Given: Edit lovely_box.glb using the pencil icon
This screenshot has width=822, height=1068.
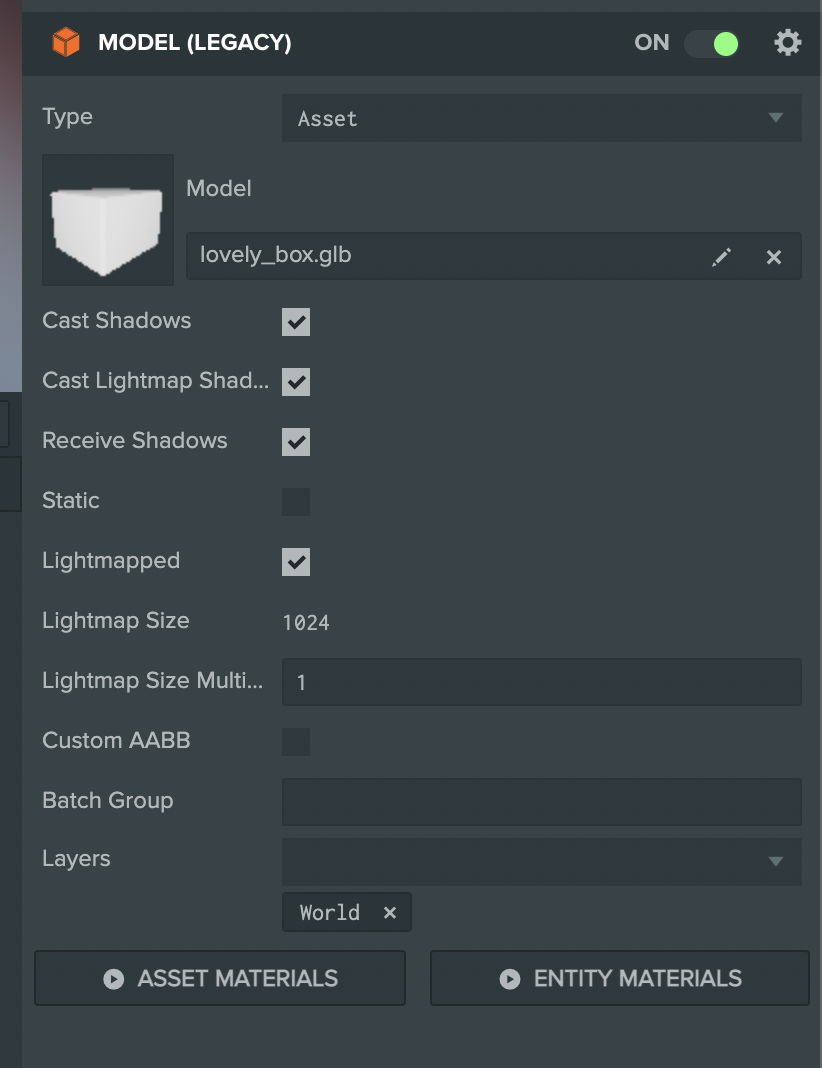Looking at the screenshot, I should (x=721, y=257).
